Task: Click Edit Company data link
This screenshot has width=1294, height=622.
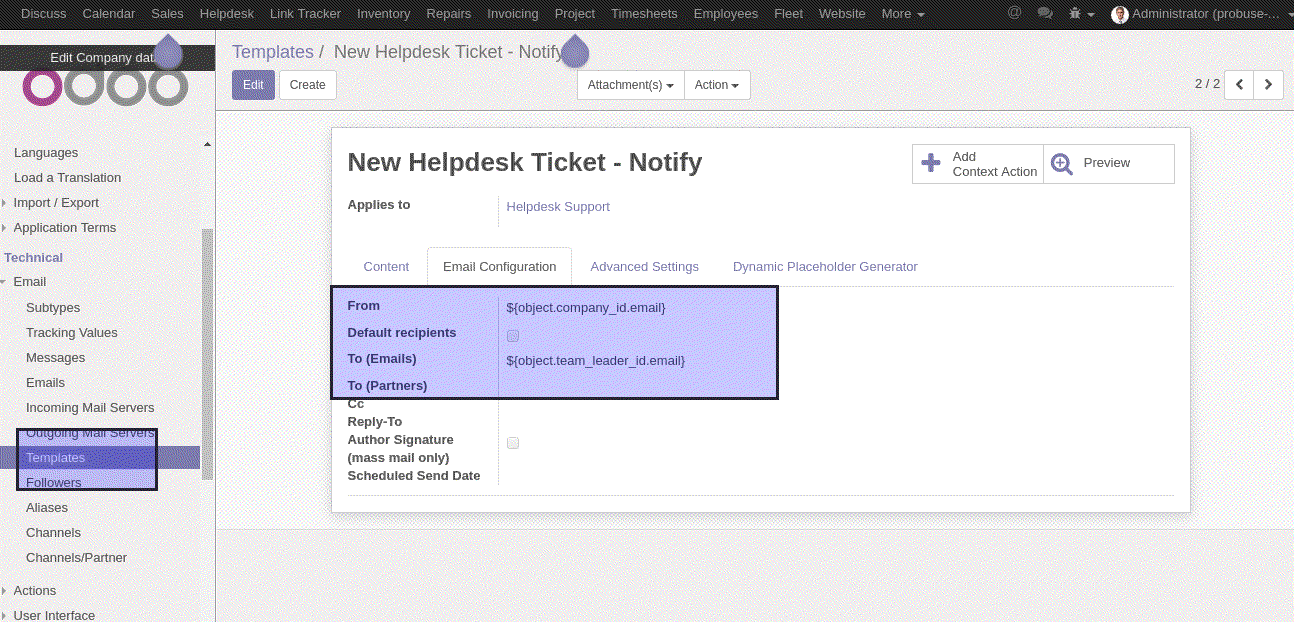Action: coord(107,58)
